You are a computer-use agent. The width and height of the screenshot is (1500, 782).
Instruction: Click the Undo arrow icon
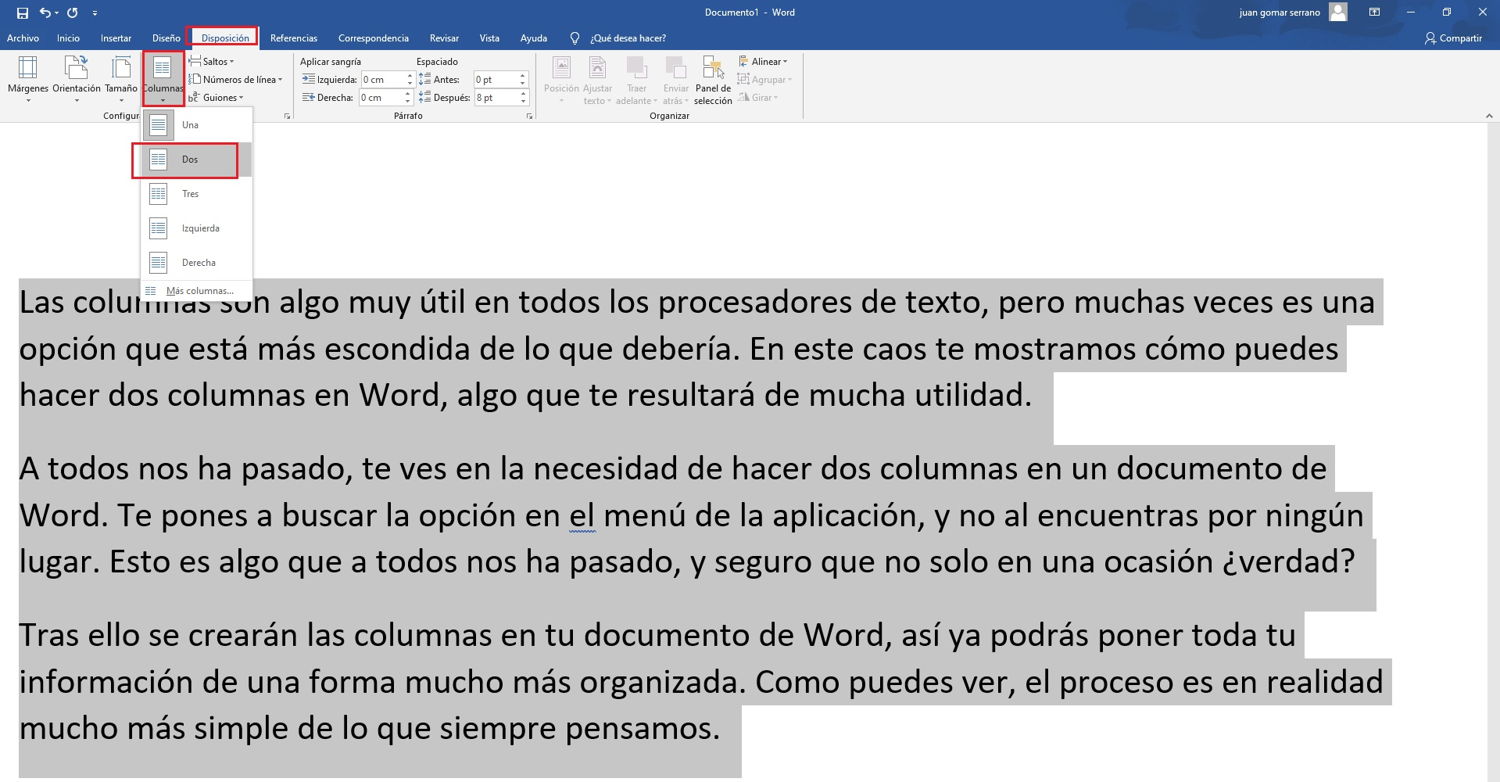(45, 13)
